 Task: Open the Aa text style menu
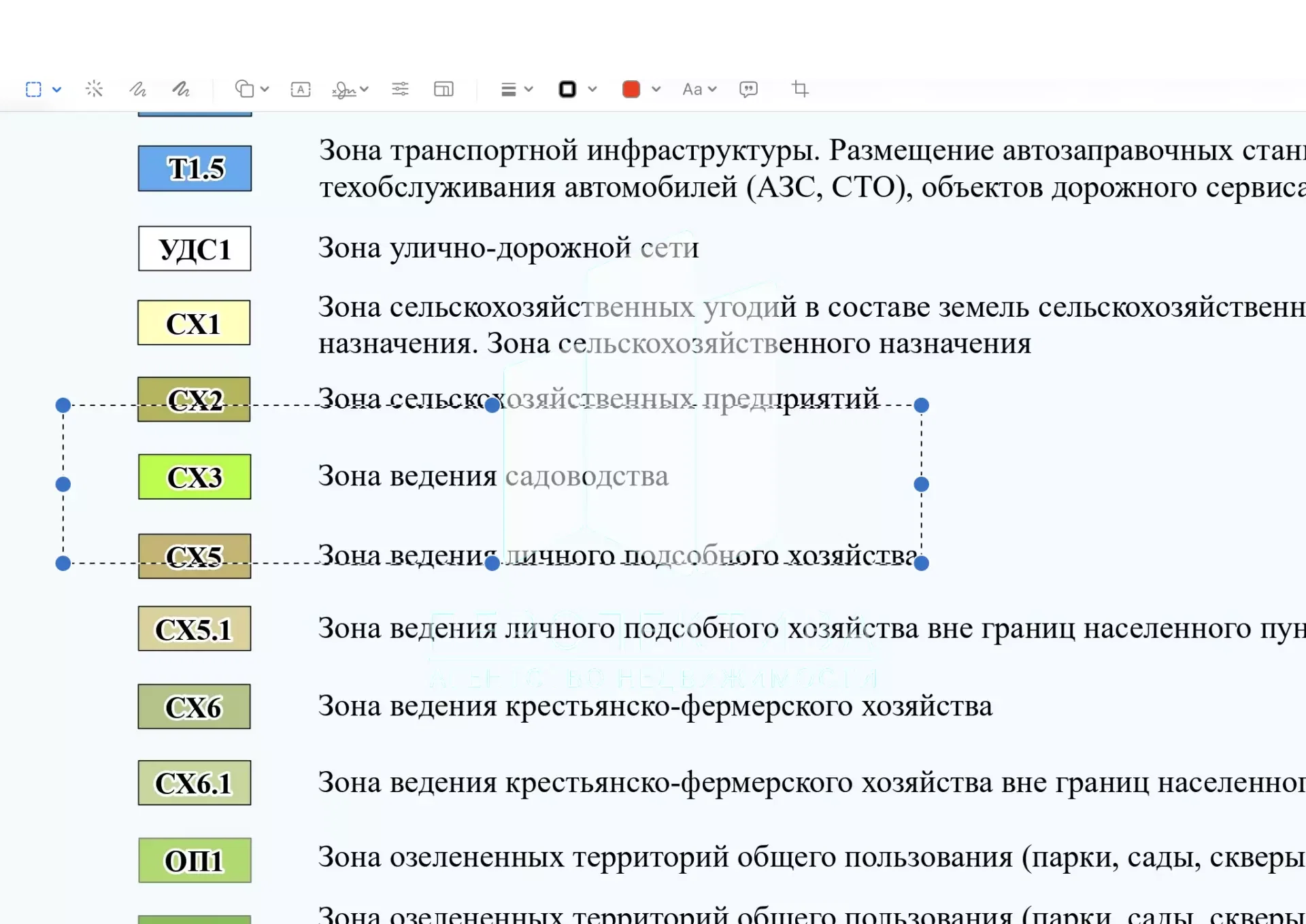pos(692,89)
